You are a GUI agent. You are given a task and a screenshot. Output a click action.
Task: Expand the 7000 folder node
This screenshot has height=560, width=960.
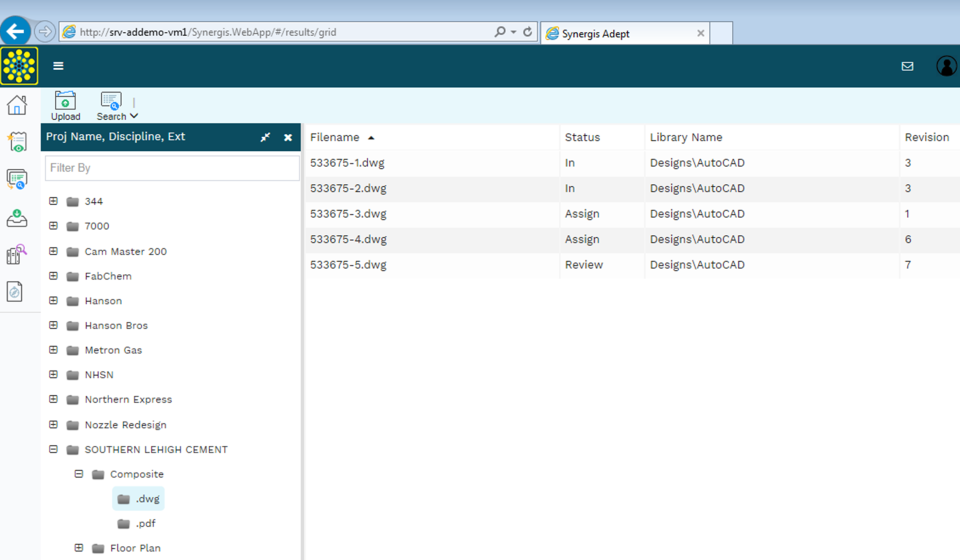click(53, 226)
